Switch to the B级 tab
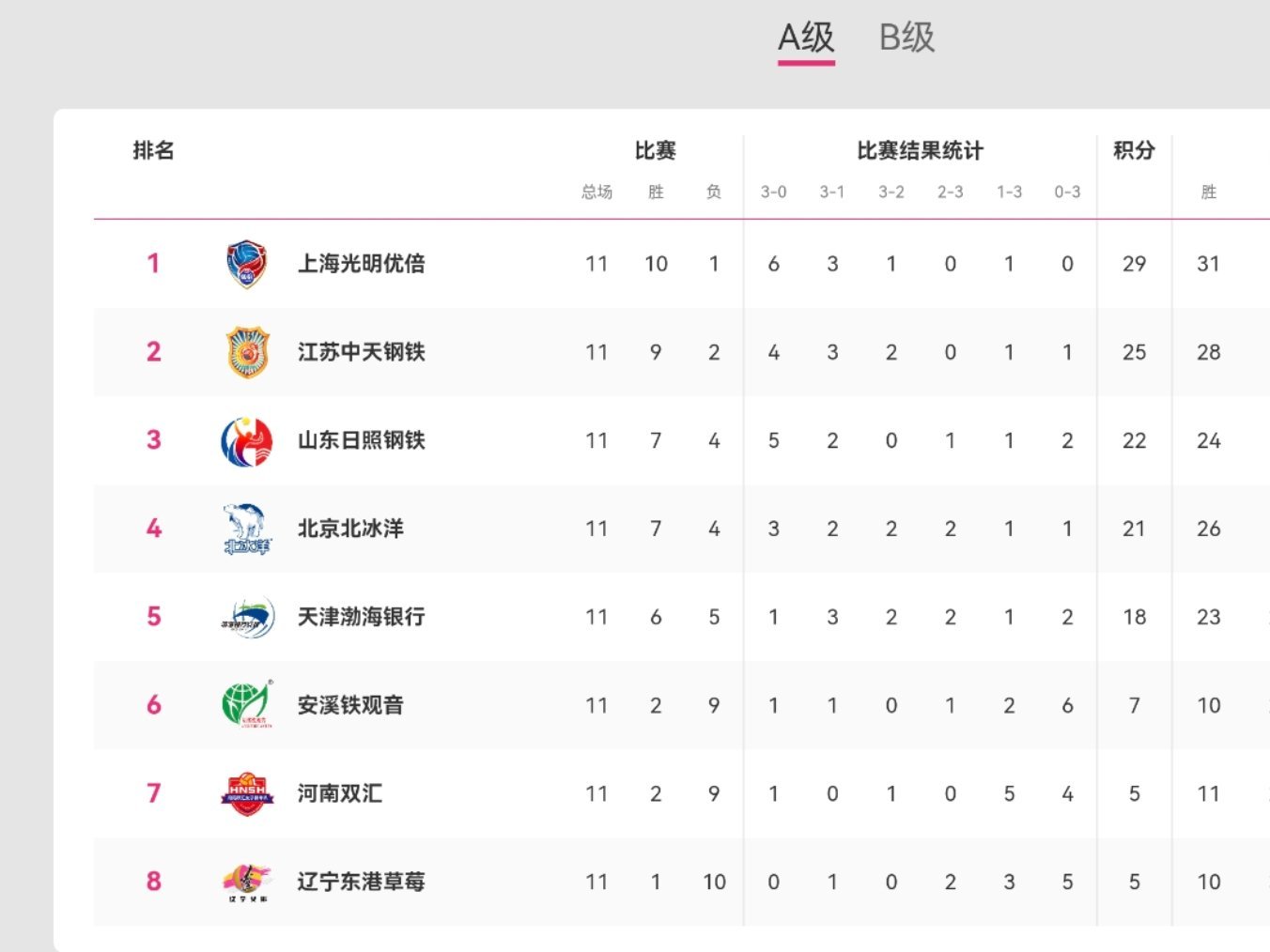1270x952 pixels. (906, 38)
